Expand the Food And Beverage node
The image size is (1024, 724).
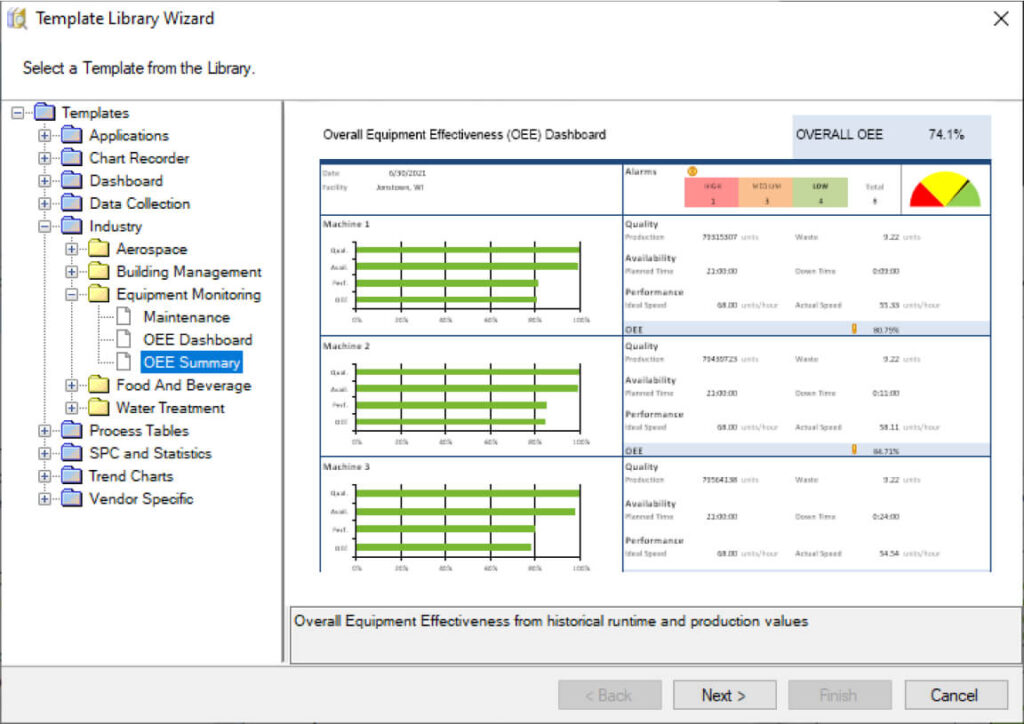71,386
